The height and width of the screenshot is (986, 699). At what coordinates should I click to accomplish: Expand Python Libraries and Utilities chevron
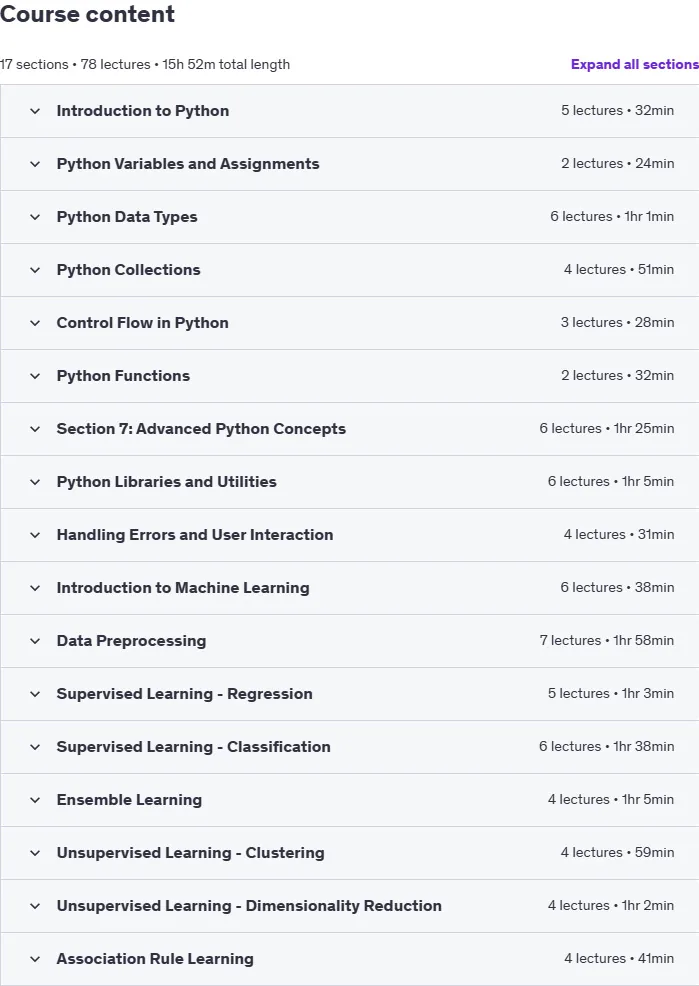tap(35, 482)
